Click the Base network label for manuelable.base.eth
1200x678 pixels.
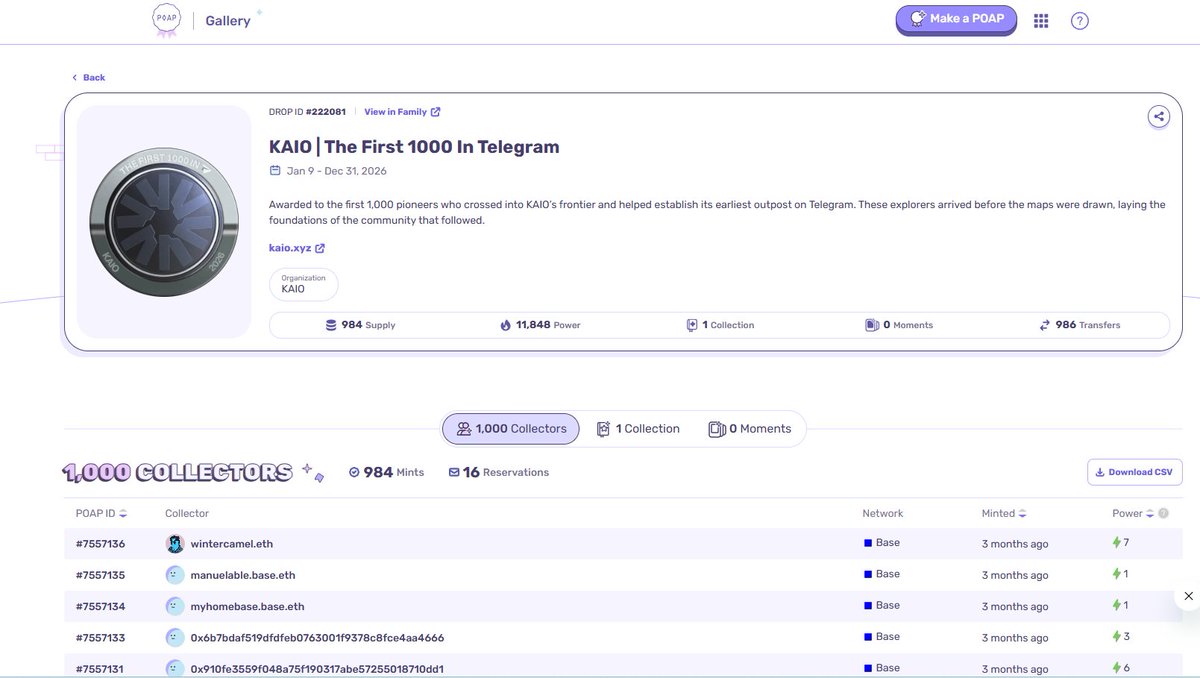click(882, 574)
